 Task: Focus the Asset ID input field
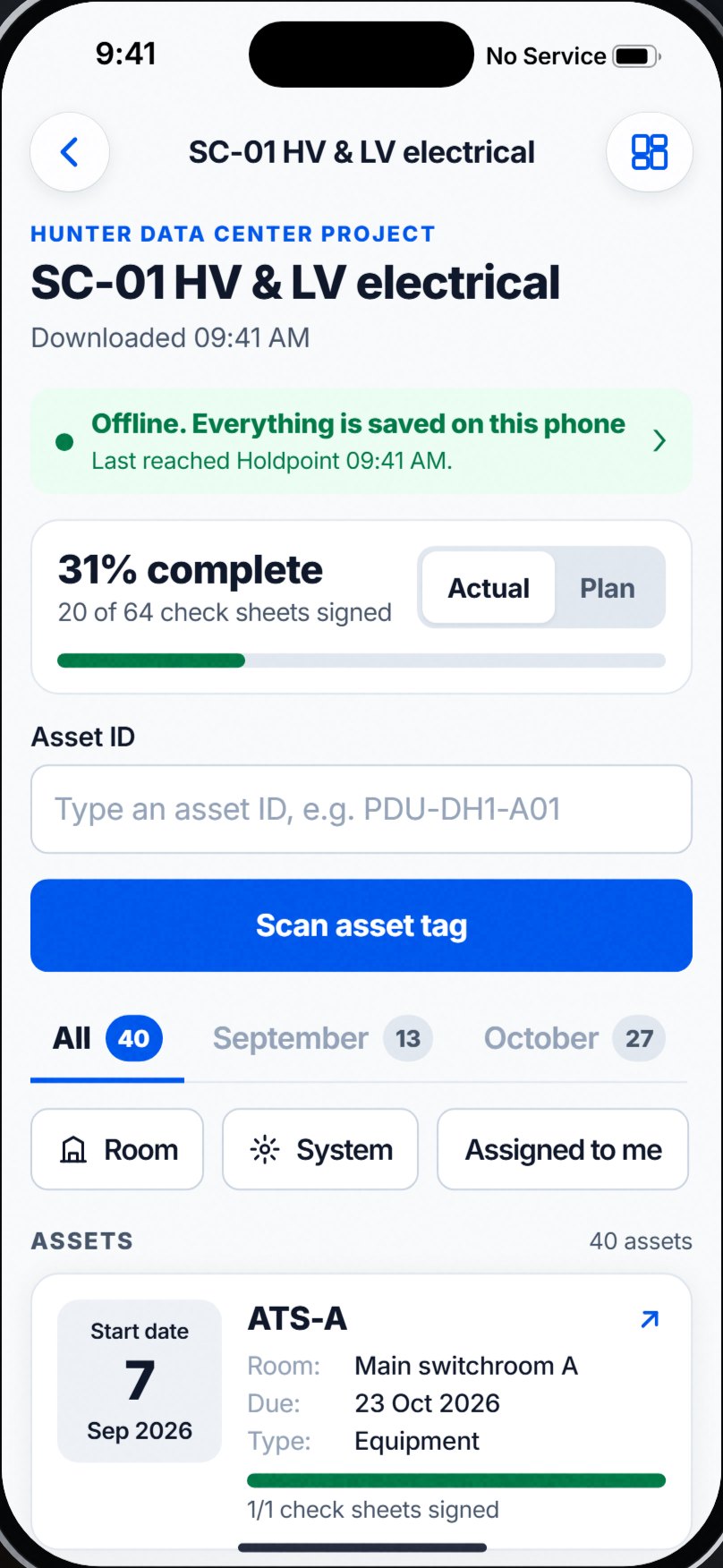[361, 809]
